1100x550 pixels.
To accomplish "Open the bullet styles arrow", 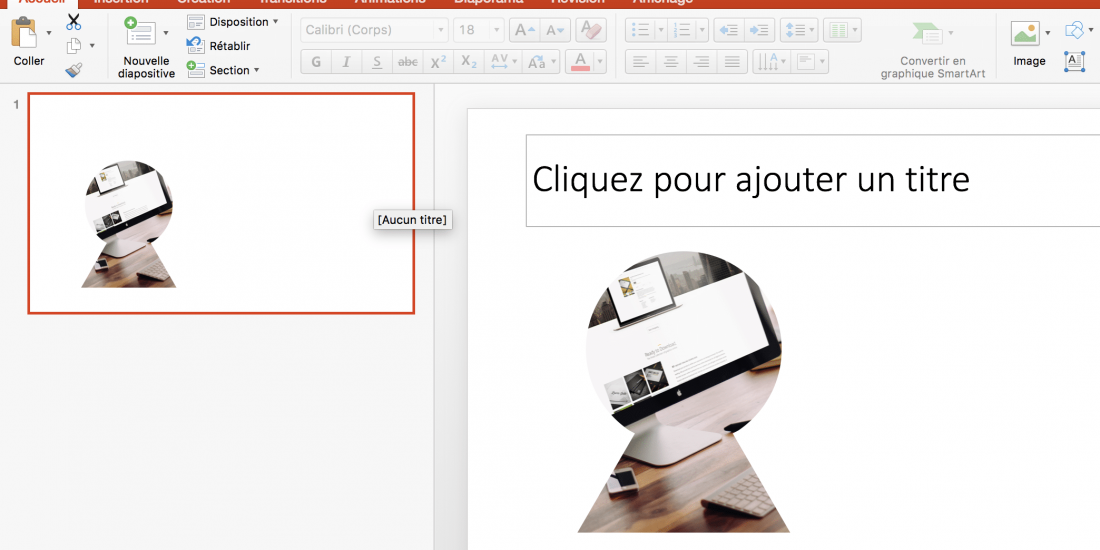I will (660, 30).
